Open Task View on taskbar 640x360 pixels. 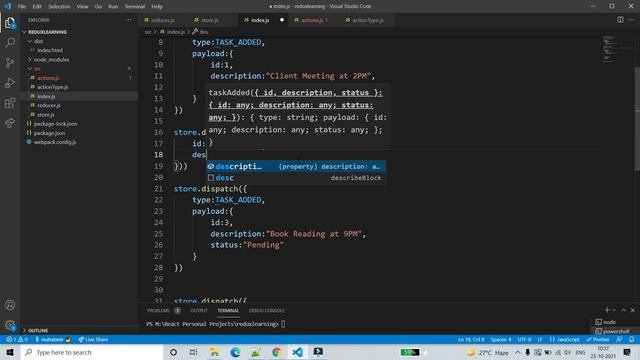(x=193, y=352)
